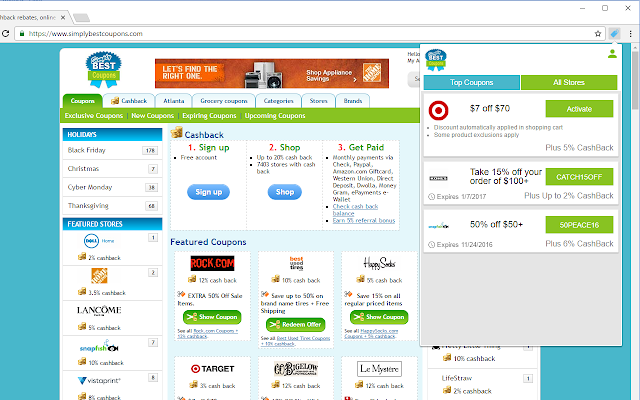Select the Home Depot featured store logo
The image size is (640, 400).
[x=99, y=276]
